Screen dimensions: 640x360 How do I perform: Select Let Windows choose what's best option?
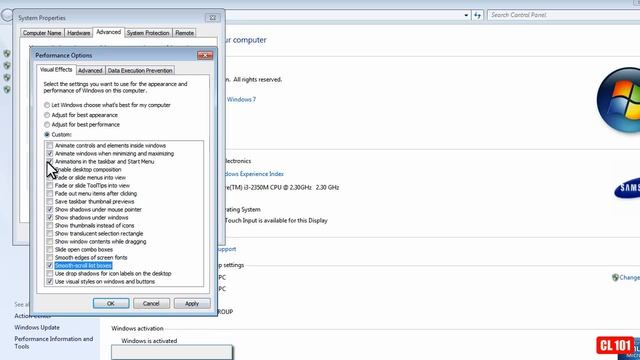[x=47, y=105]
